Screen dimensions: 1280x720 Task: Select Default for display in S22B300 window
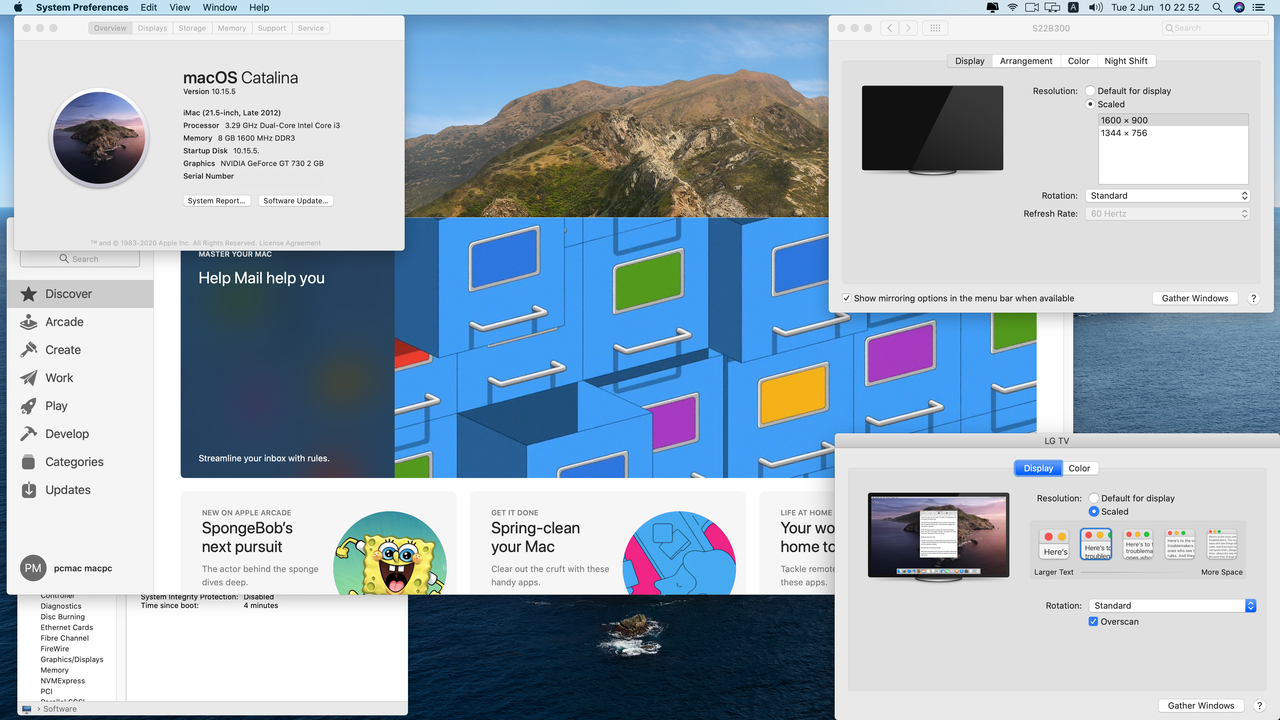point(1091,91)
